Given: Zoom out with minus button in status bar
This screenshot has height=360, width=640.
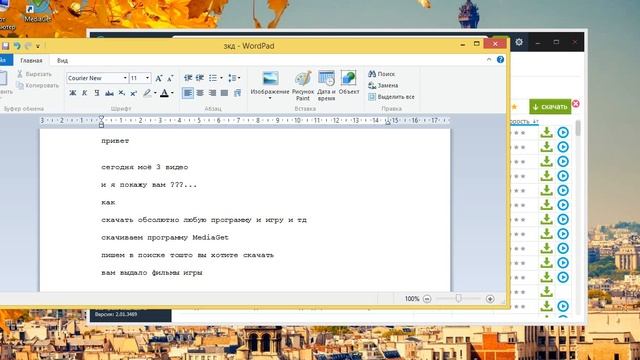Looking at the screenshot, I should (x=427, y=299).
